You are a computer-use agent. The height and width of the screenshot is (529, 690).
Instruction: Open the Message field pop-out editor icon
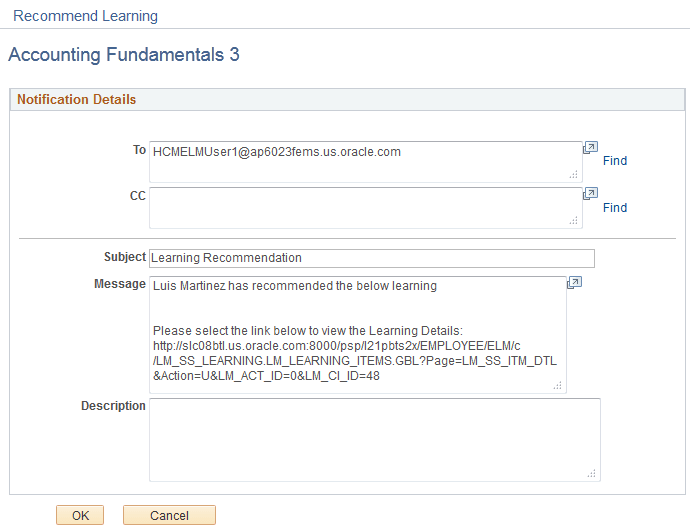(x=574, y=283)
